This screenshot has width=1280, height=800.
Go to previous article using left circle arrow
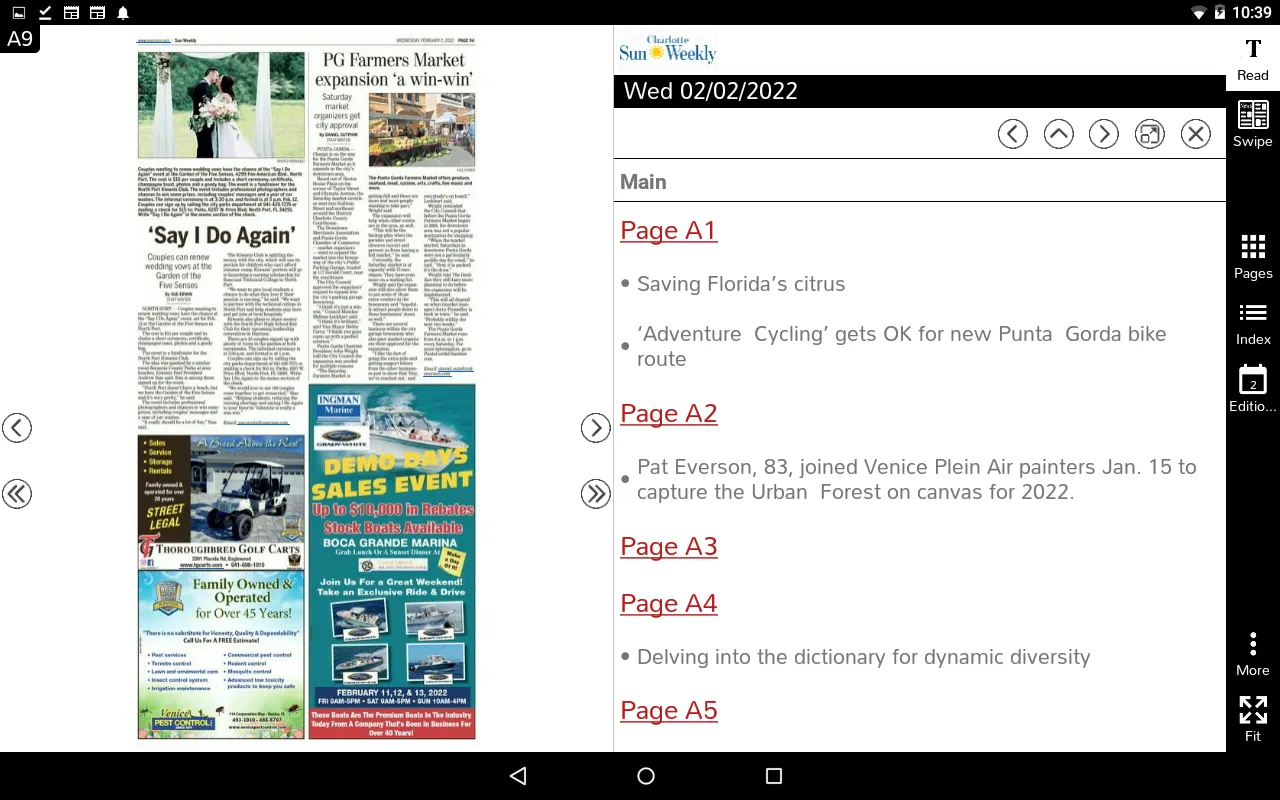[x=1012, y=134]
